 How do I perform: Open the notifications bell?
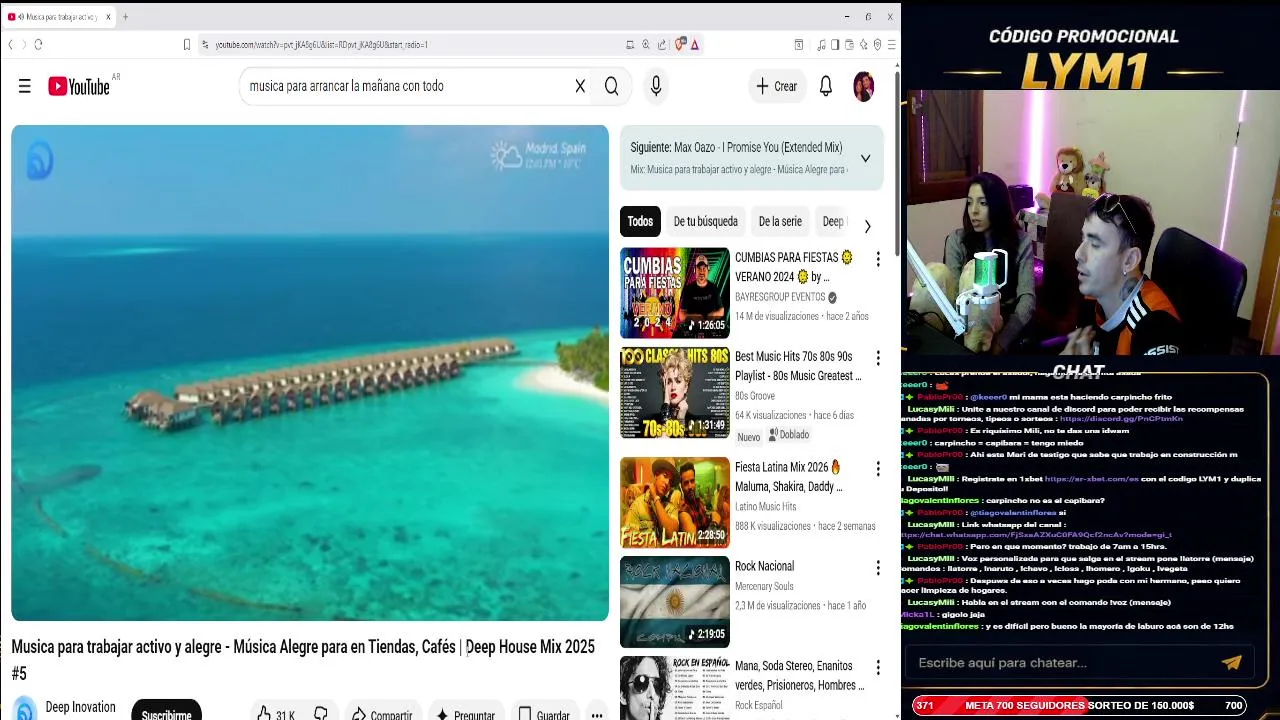[826, 86]
